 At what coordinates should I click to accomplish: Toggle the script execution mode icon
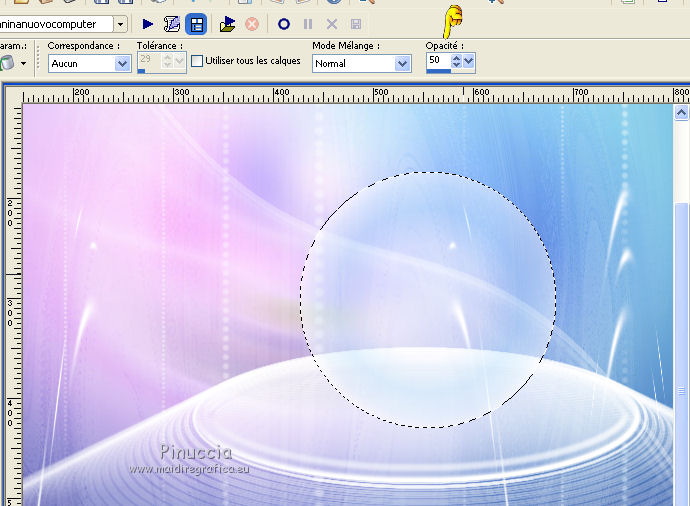pos(196,24)
